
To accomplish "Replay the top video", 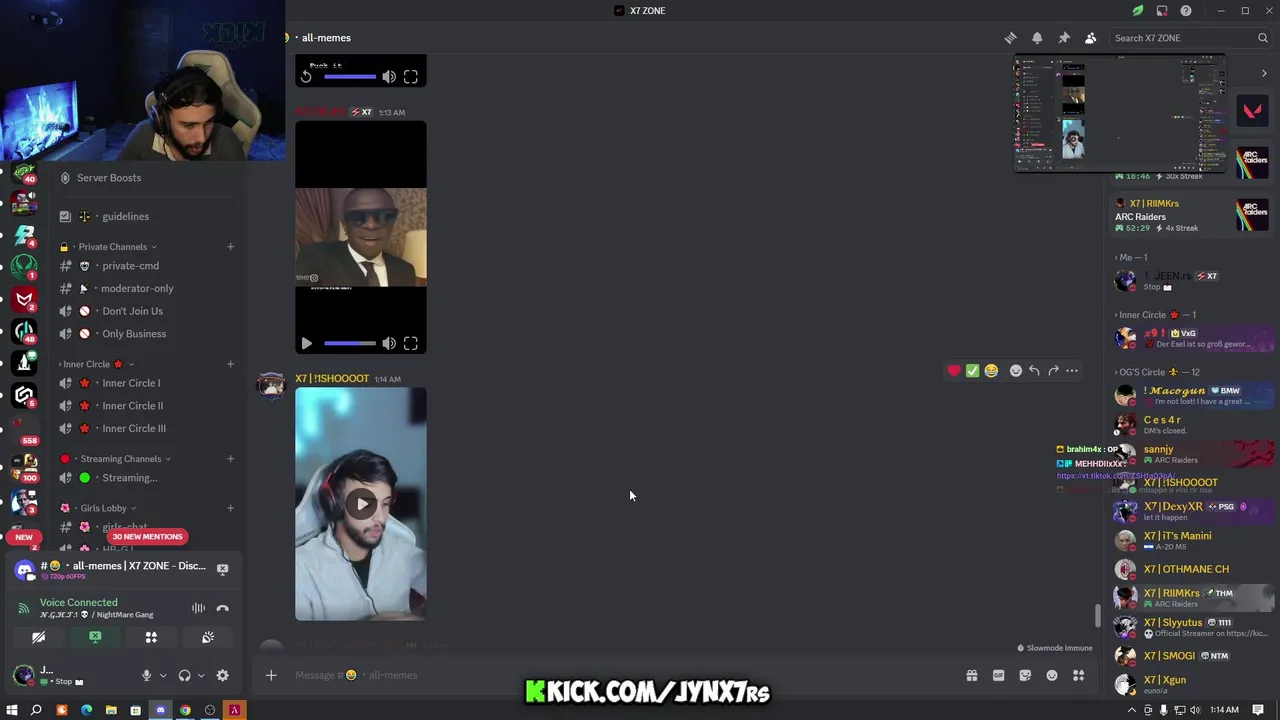I will 306,77.
